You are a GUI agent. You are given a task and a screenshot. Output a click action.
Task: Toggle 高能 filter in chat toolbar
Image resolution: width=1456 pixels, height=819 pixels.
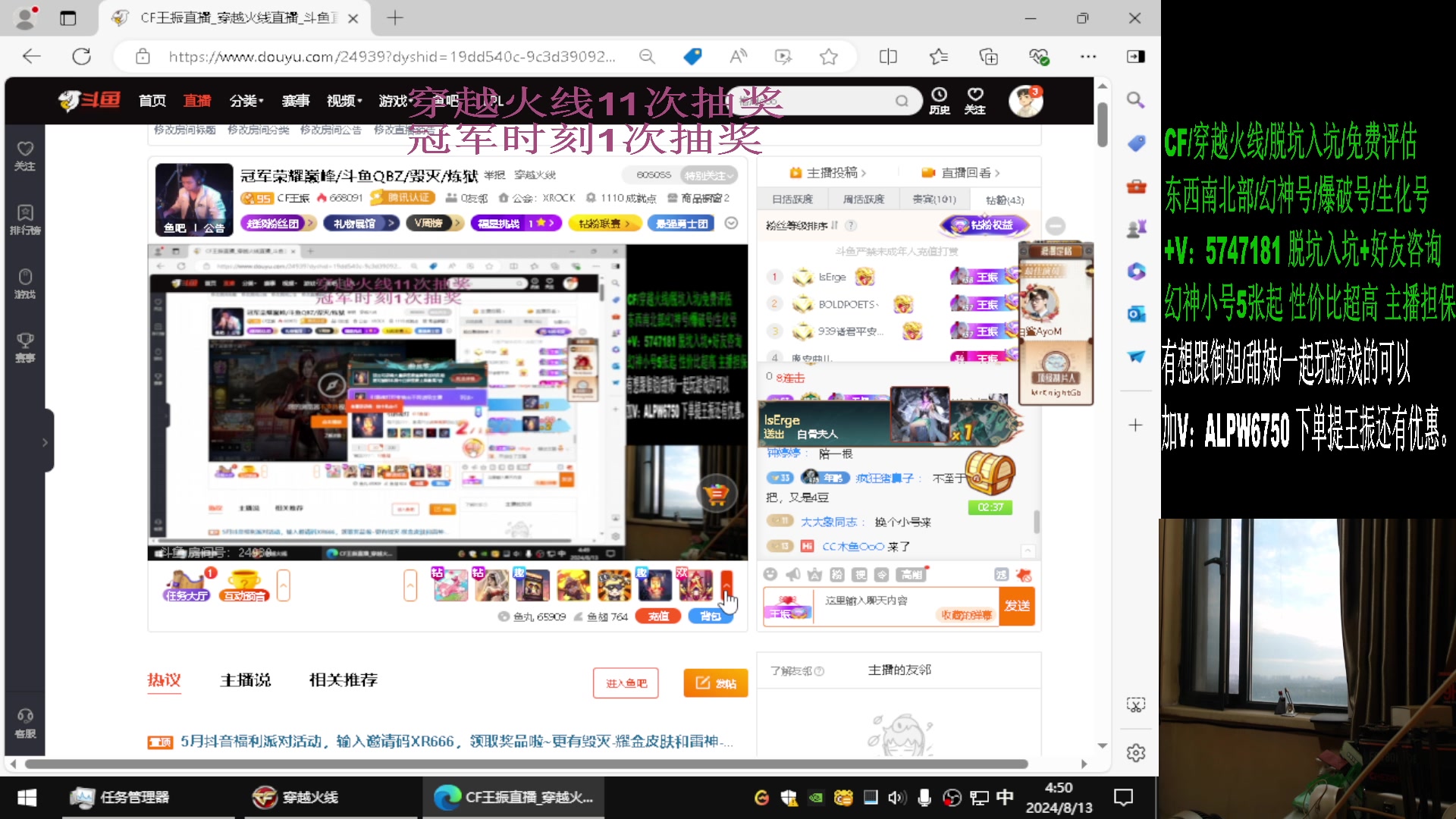point(911,574)
